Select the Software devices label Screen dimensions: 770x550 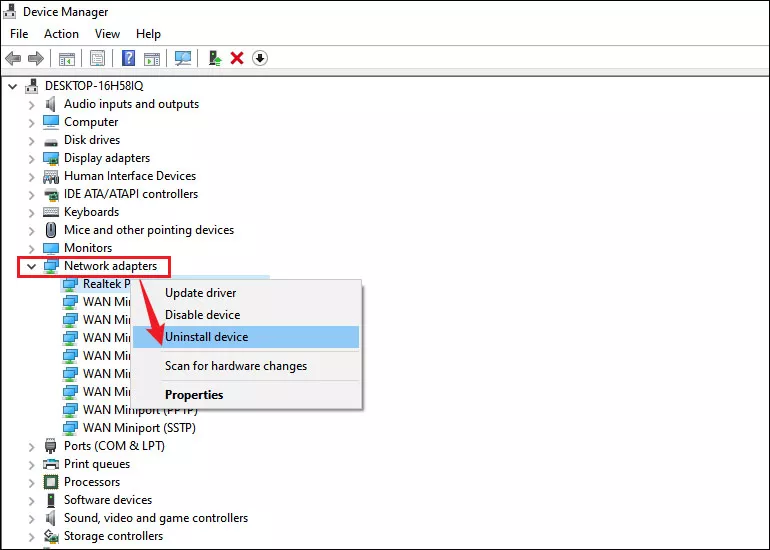pos(108,500)
